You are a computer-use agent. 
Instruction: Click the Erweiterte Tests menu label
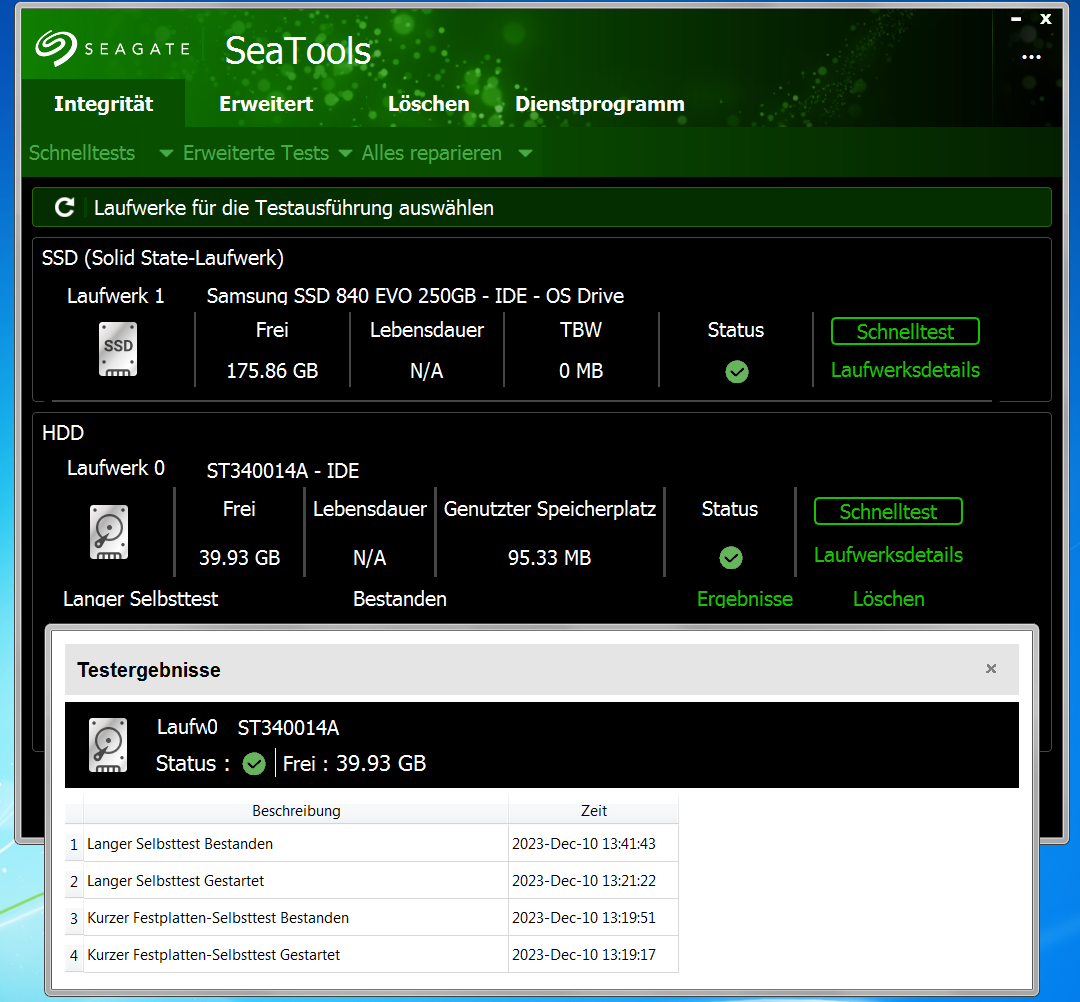tap(256, 153)
